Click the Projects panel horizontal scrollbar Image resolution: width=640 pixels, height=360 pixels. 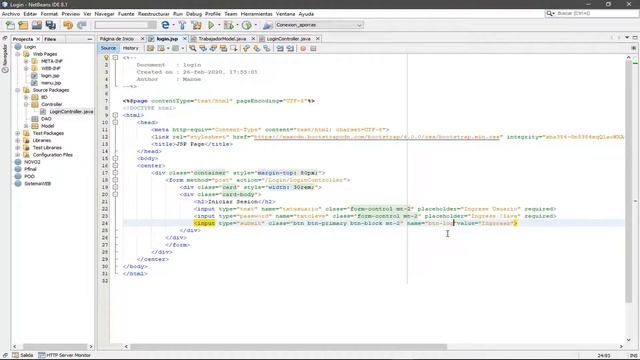(x=55, y=347)
